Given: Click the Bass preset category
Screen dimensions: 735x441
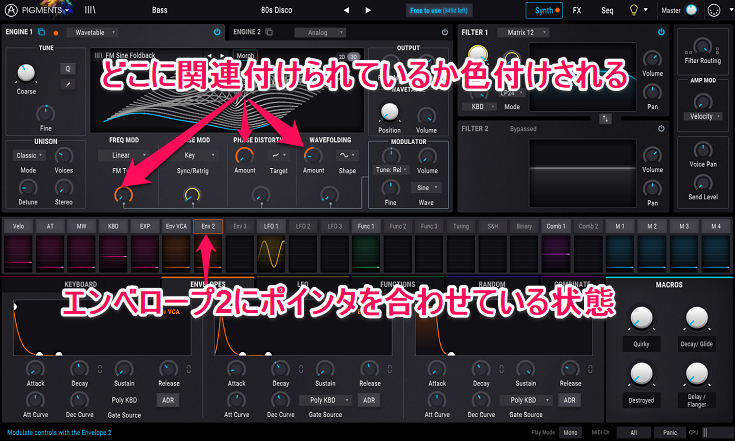Looking at the screenshot, I should click(159, 10).
